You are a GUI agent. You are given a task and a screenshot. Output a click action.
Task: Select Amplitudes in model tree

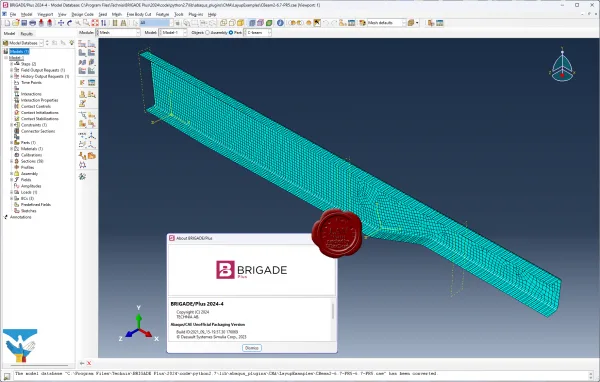[x=31, y=186]
